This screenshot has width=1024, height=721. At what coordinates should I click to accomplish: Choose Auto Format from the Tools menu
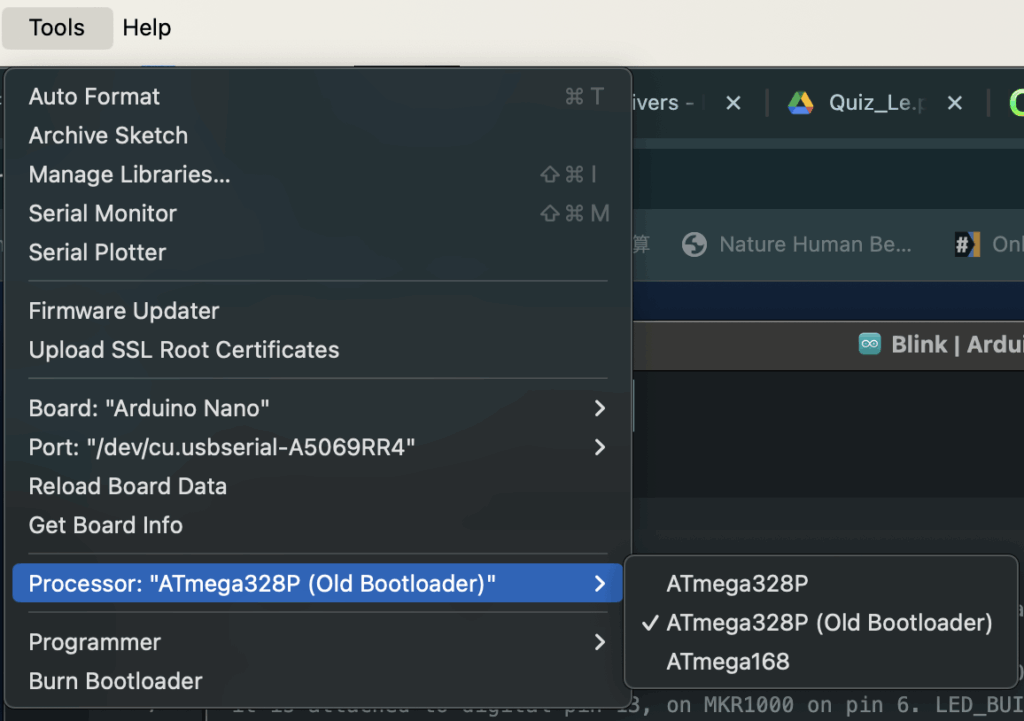tap(317, 97)
